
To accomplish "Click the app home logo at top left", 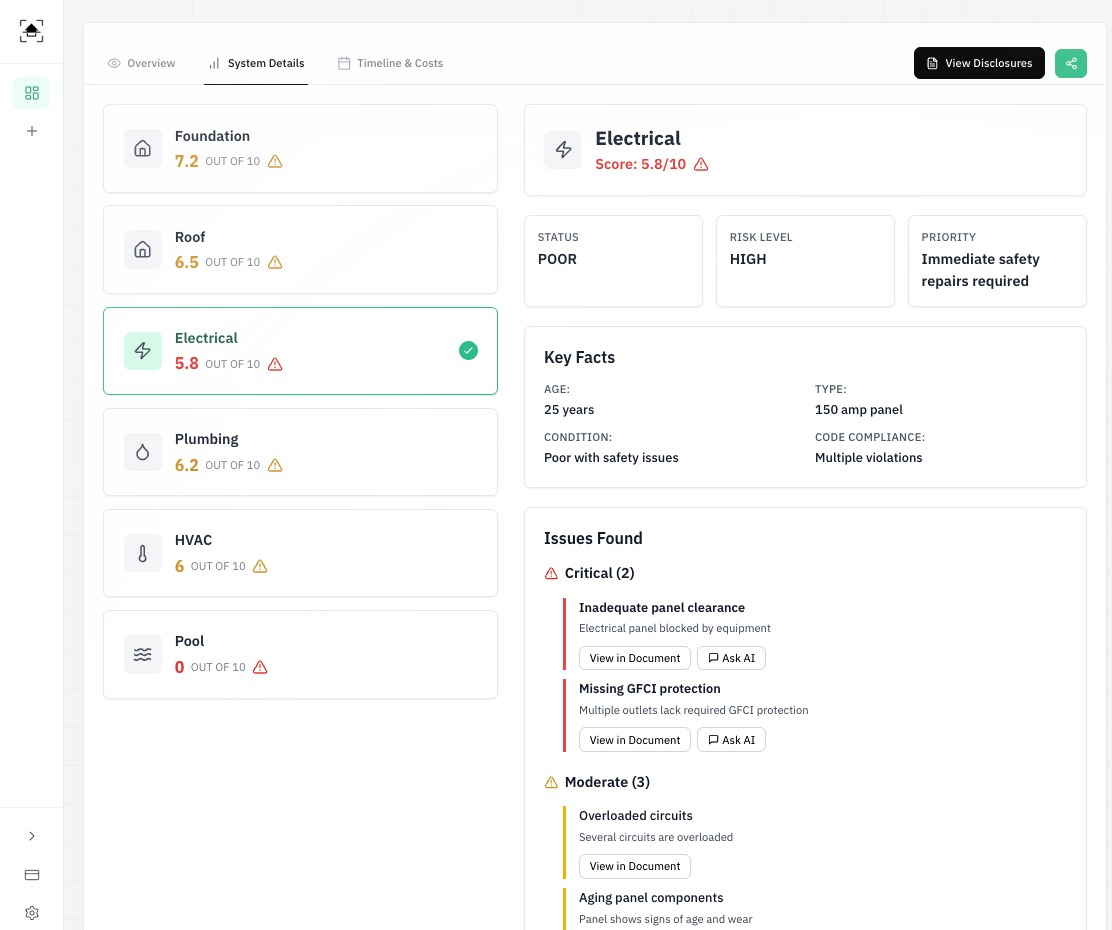I will (31, 31).
